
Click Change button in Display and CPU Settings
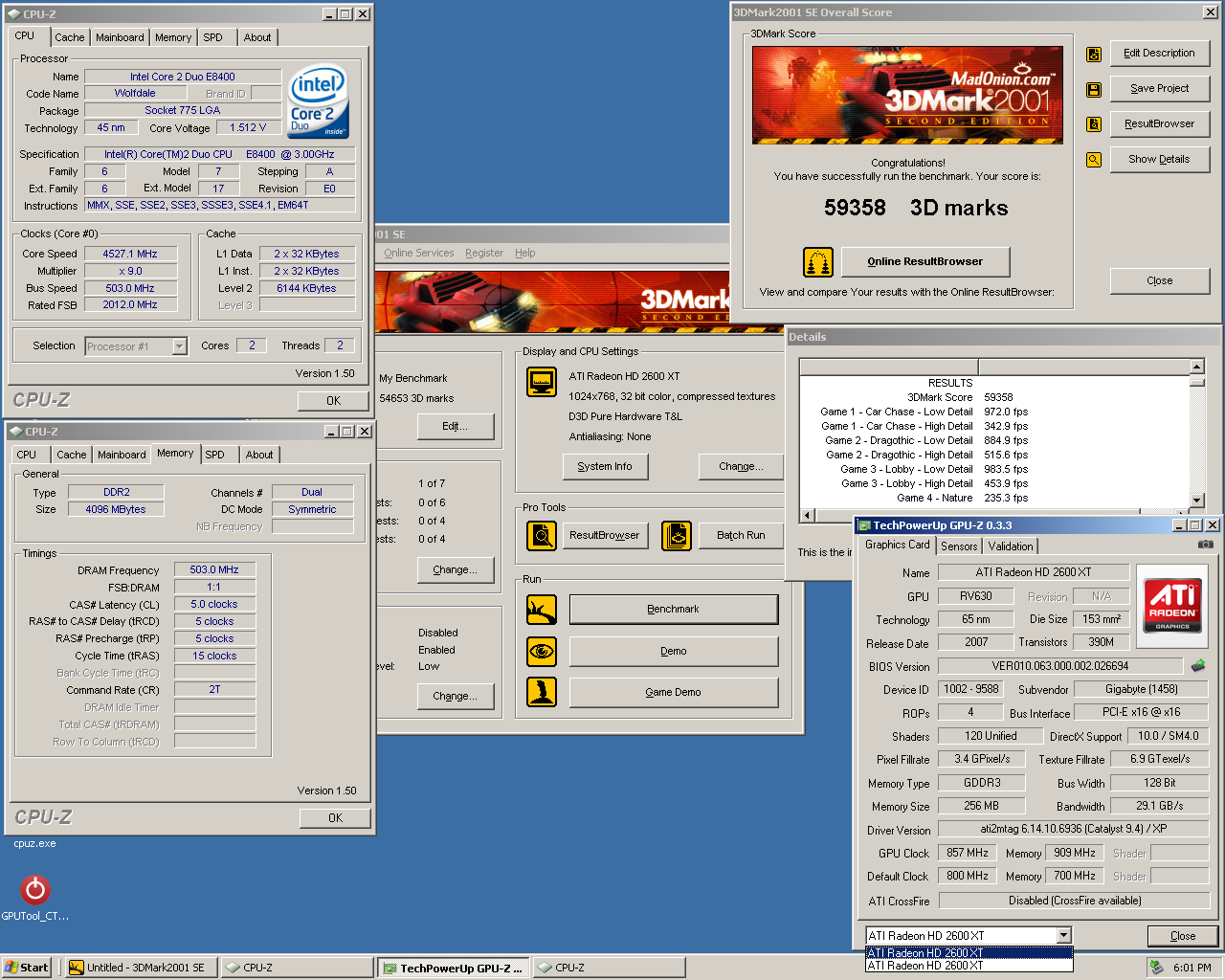[x=742, y=466]
